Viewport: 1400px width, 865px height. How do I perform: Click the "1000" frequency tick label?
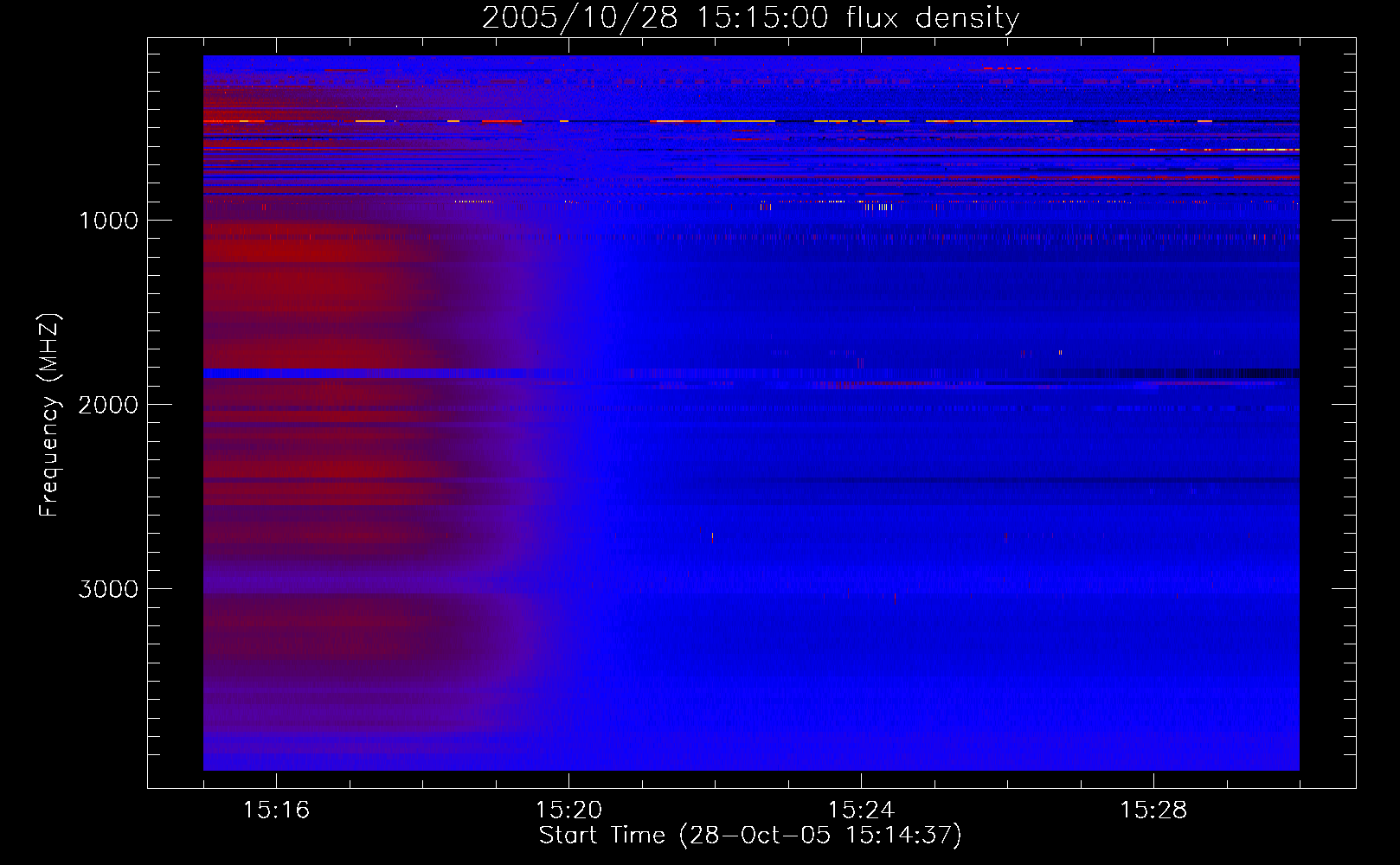click(x=108, y=221)
